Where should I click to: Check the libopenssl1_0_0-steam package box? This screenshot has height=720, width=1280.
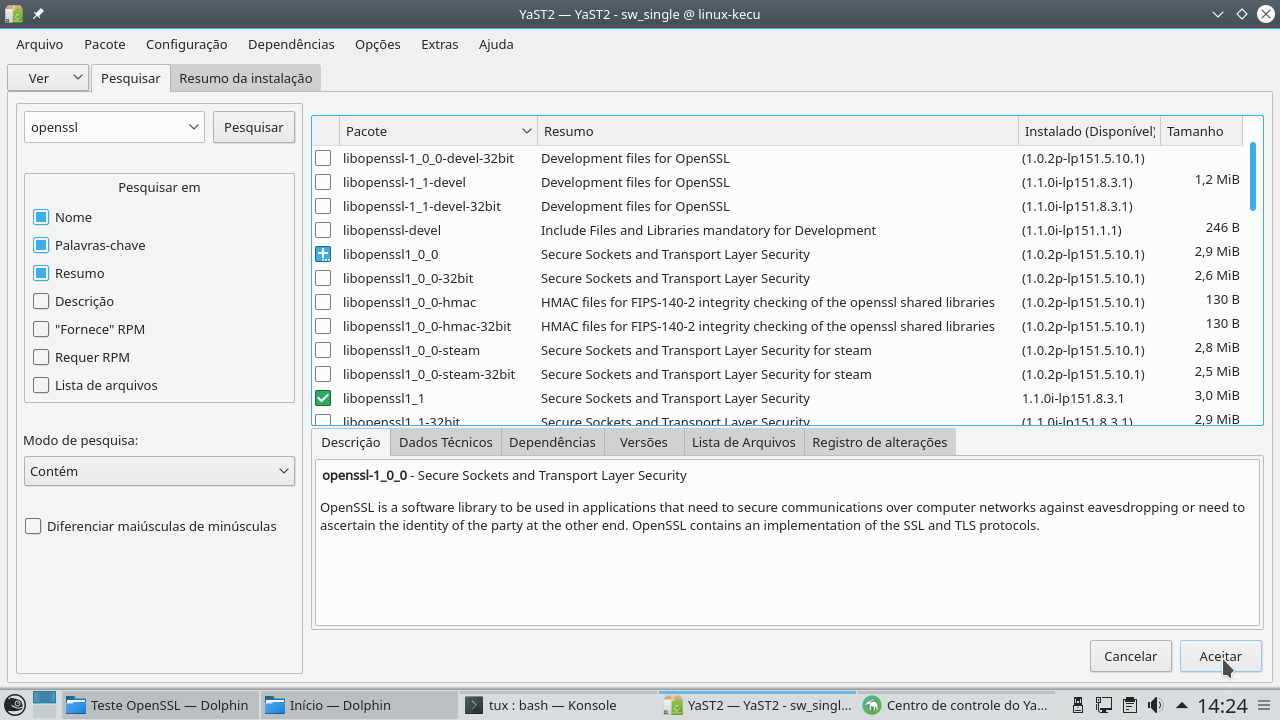click(x=323, y=350)
